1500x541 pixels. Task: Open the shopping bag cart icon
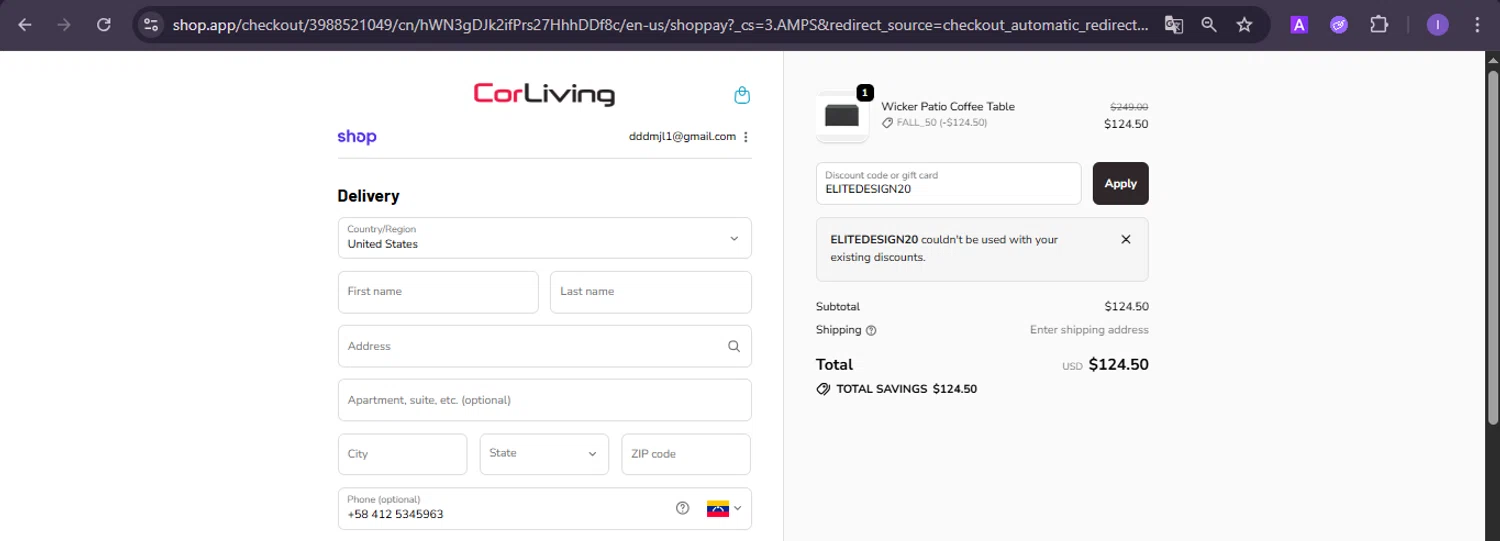coord(742,95)
